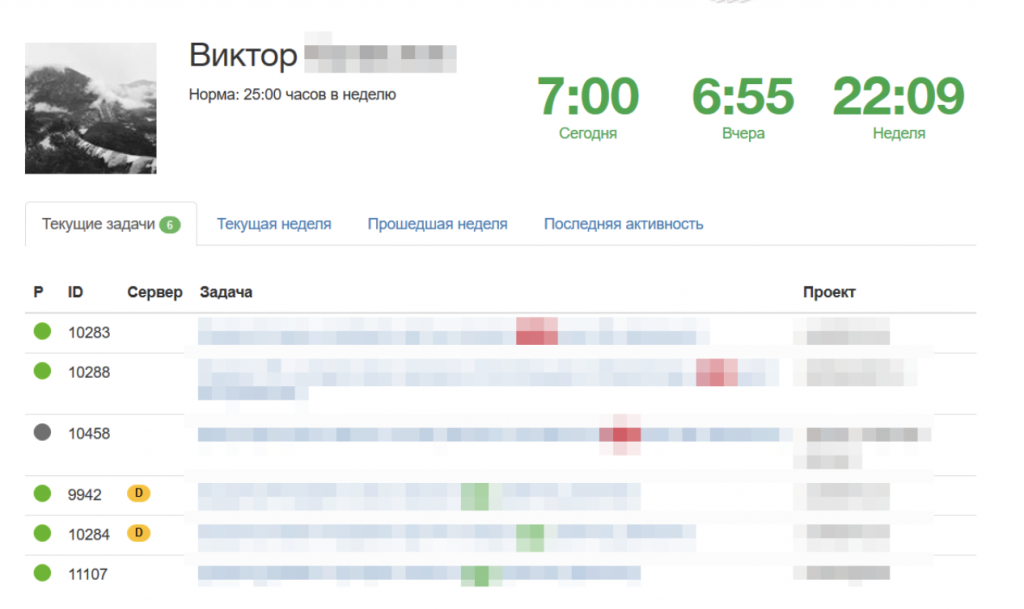Switch to the Текущая неделя tab
1024x609 pixels.
point(273,224)
